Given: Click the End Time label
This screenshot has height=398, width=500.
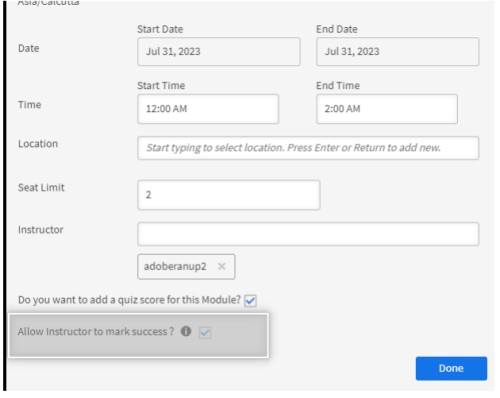Looking at the screenshot, I should pos(338,86).
